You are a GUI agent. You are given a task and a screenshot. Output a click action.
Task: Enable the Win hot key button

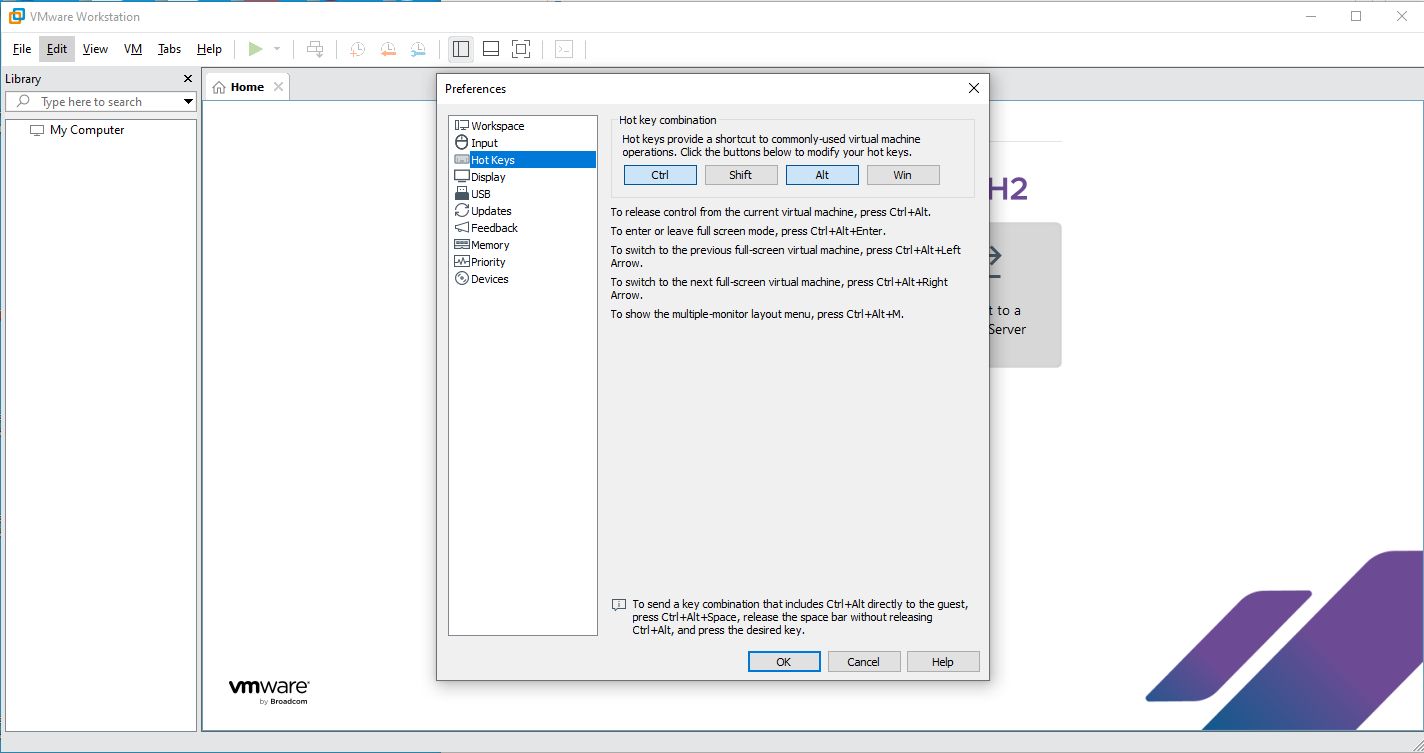[902, 175]
